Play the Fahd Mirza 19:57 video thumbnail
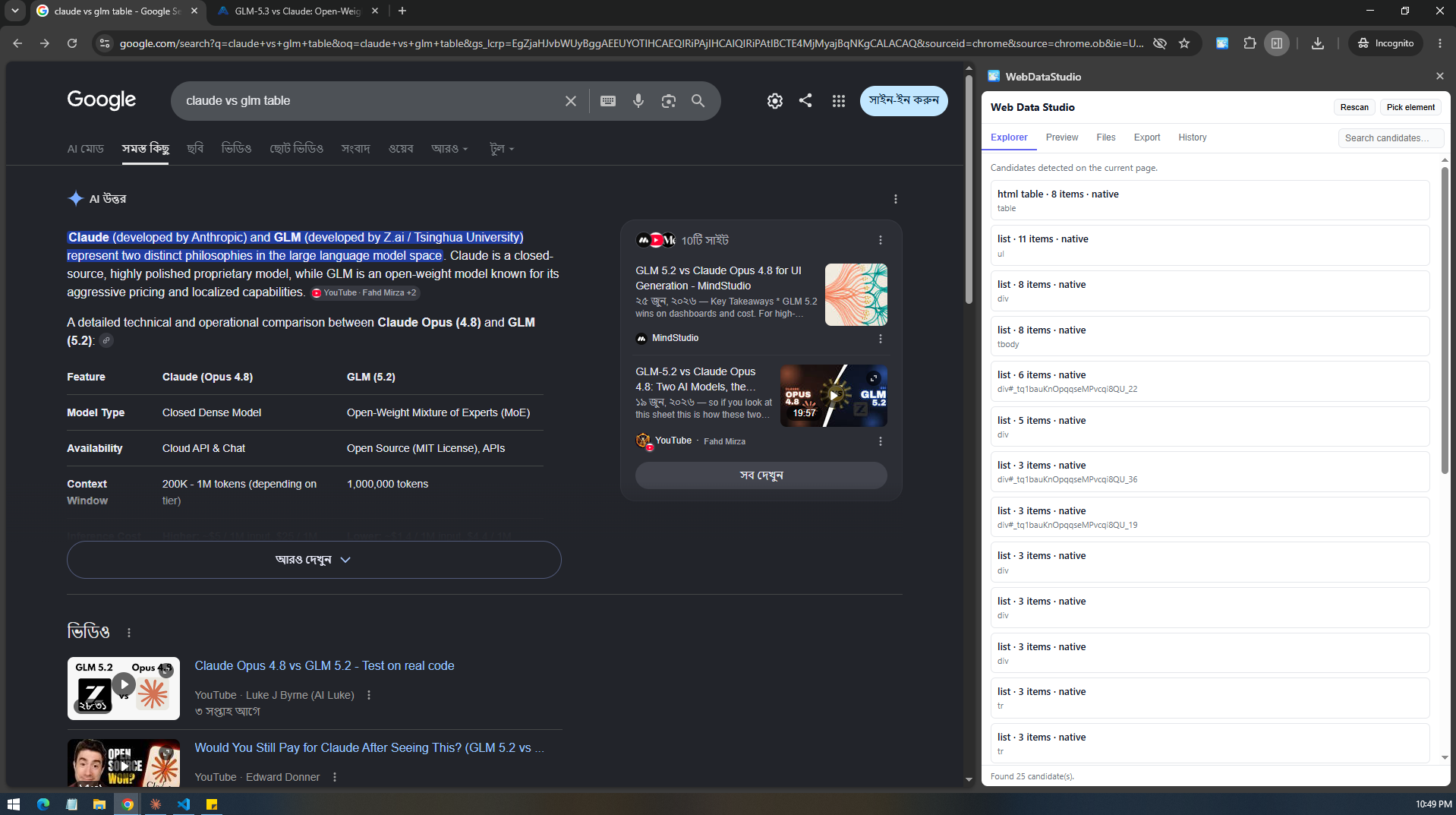 tap(834, 396)
